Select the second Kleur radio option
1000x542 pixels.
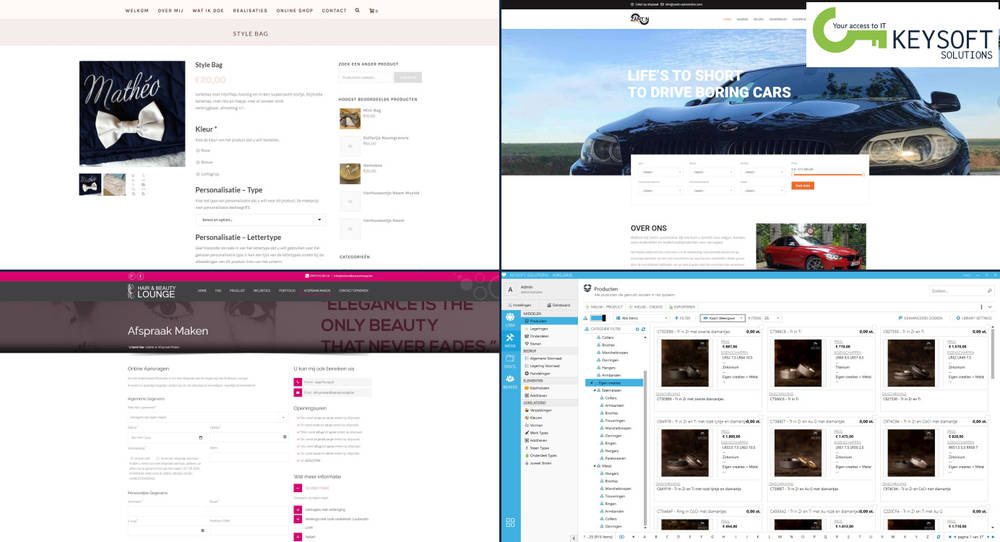coord(198,162)
